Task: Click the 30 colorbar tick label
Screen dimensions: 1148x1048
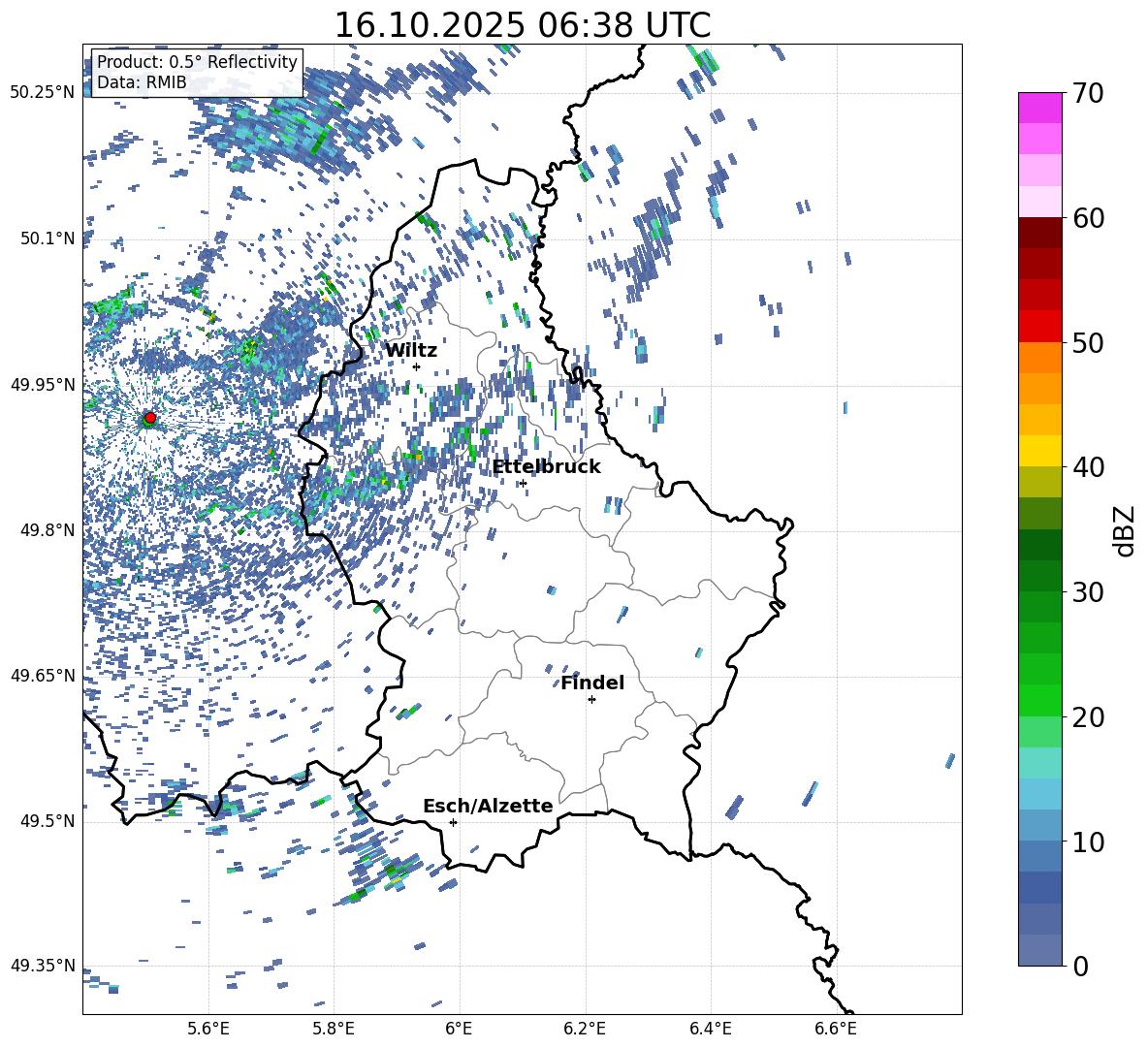Action: 1088,592
